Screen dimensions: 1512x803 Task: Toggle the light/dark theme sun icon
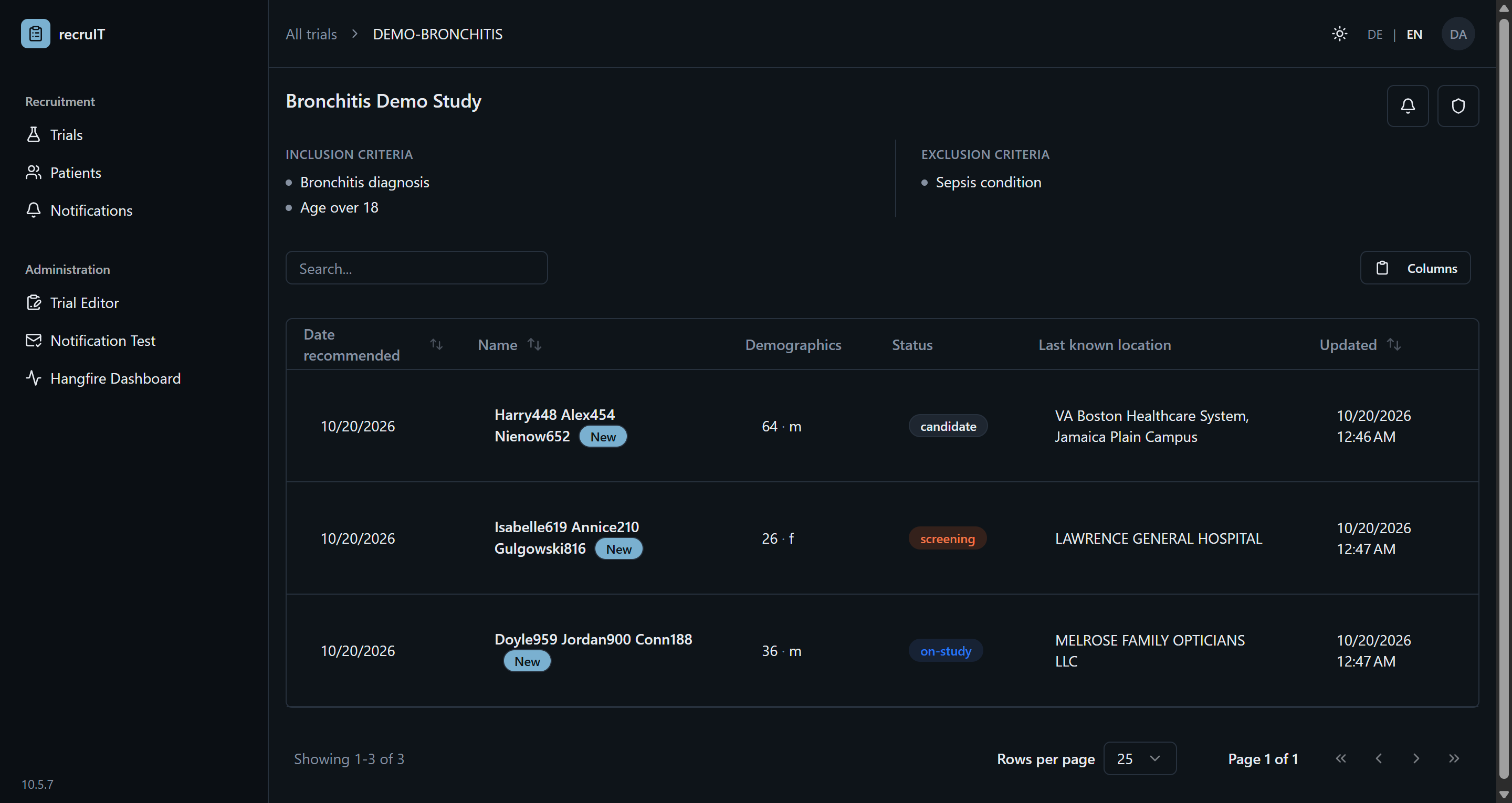pyautogui.click(x=1339, y=34)
